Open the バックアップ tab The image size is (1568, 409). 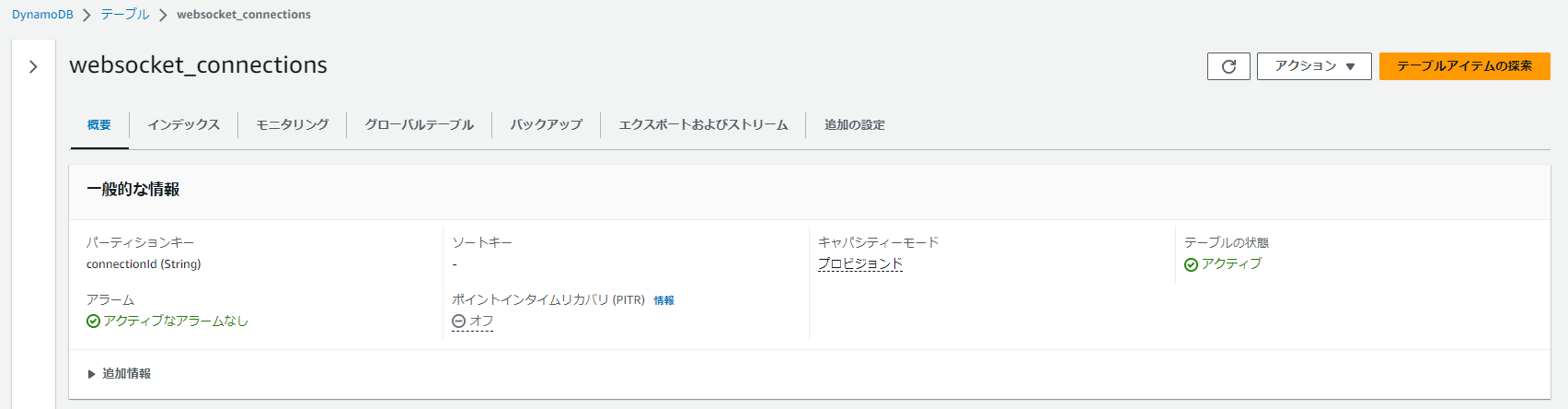(x=547, y=125)
